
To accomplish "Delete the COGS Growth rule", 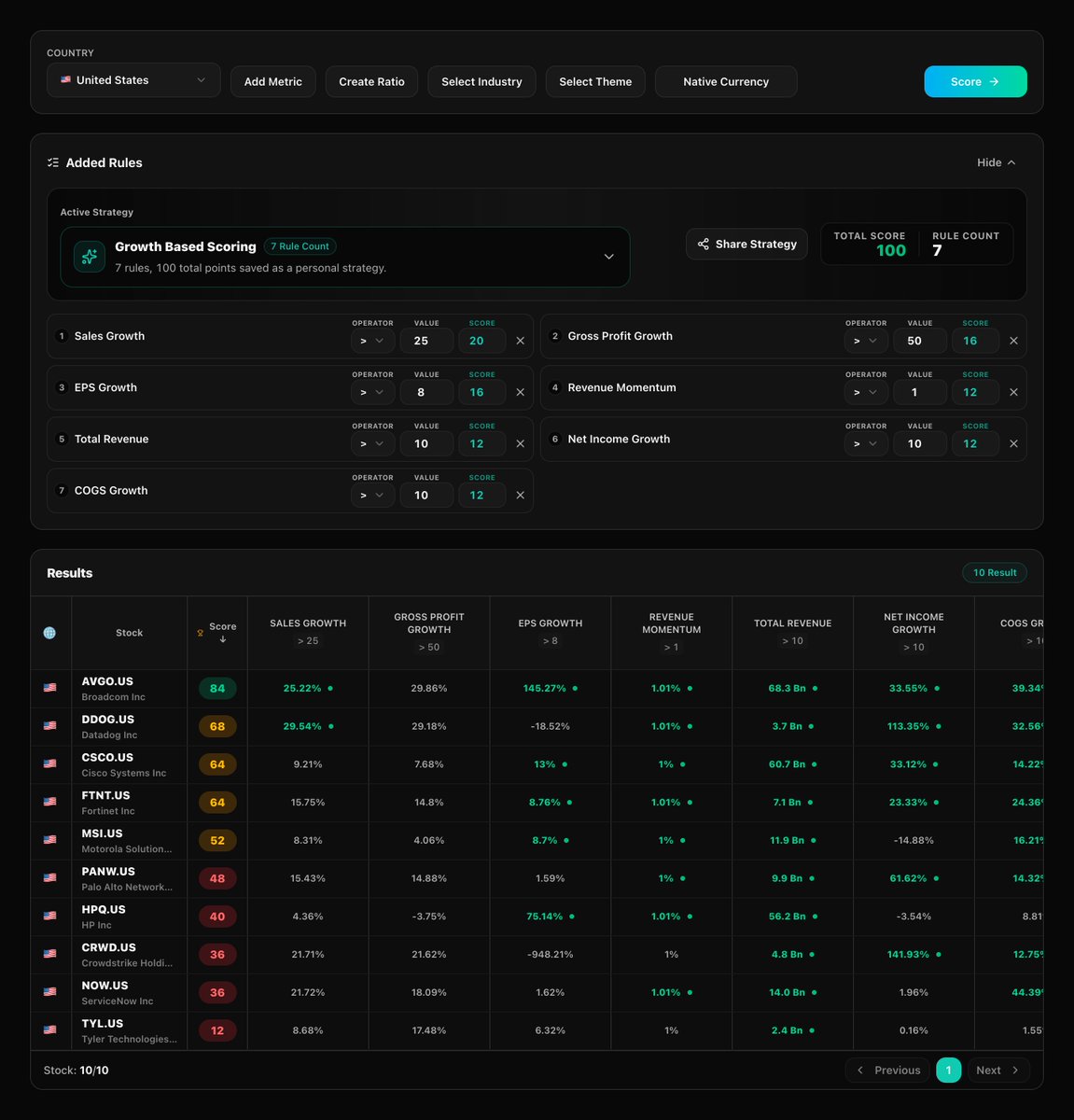I will [x=520, y=495].
